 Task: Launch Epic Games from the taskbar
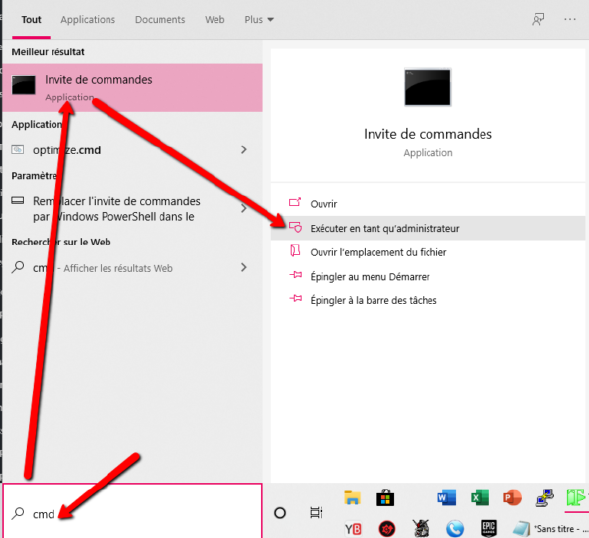489,528
